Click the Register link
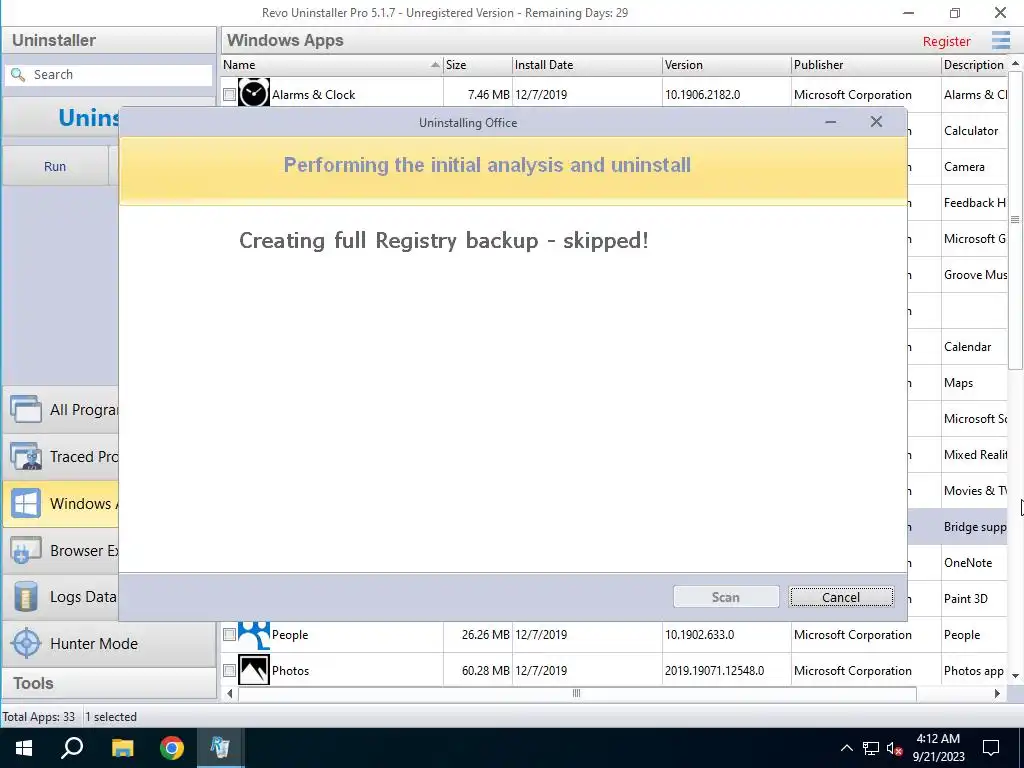 click(946, 41)
